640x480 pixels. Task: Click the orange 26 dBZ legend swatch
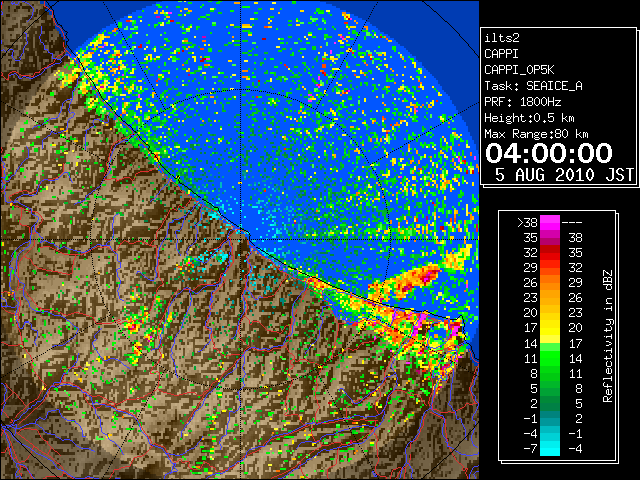(x=550, y=283)
